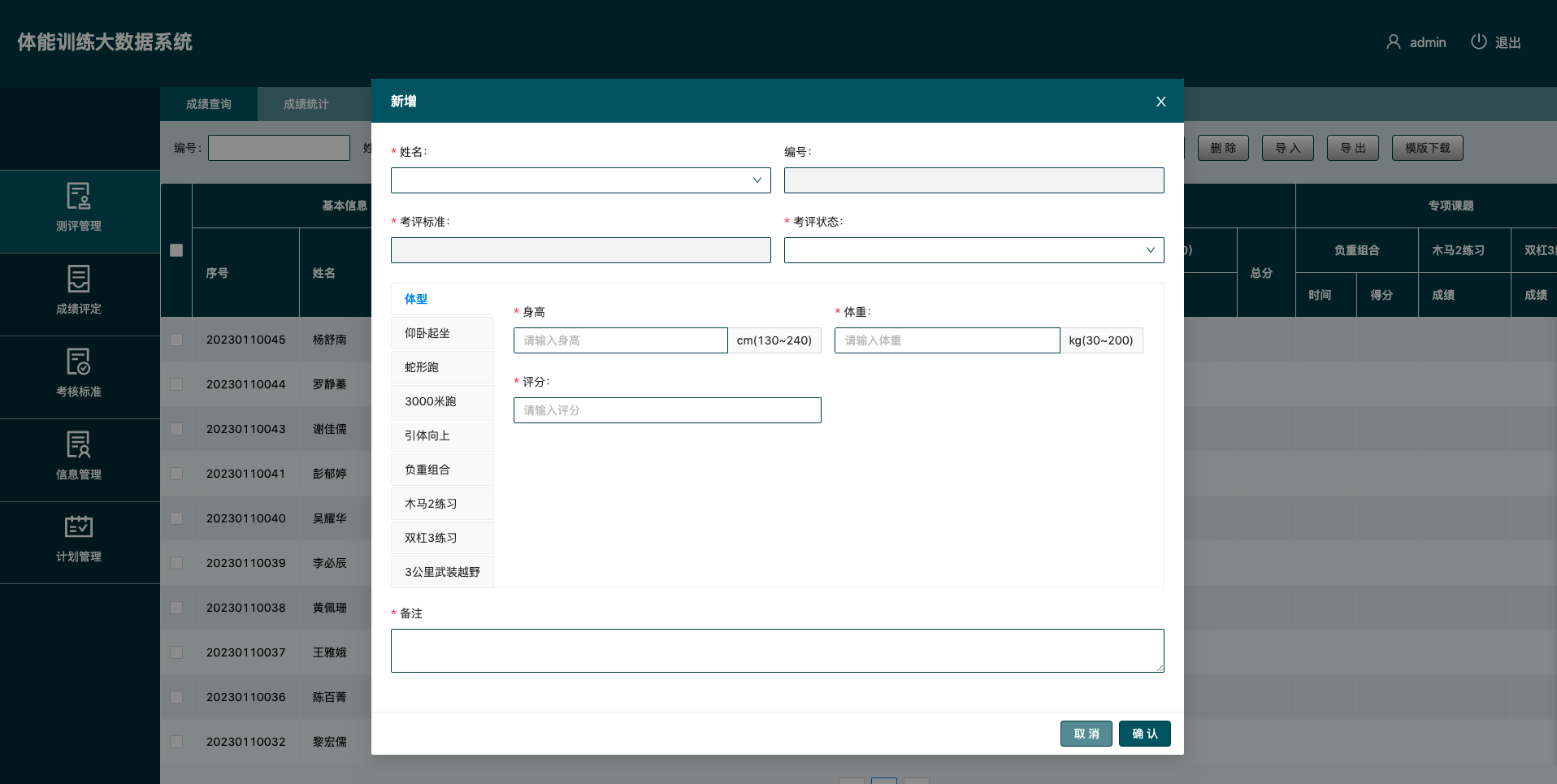Click the 导出 button
The height and width of the screenshot is (784, 1557).
pyautogui.click(x=1353, y=148)
